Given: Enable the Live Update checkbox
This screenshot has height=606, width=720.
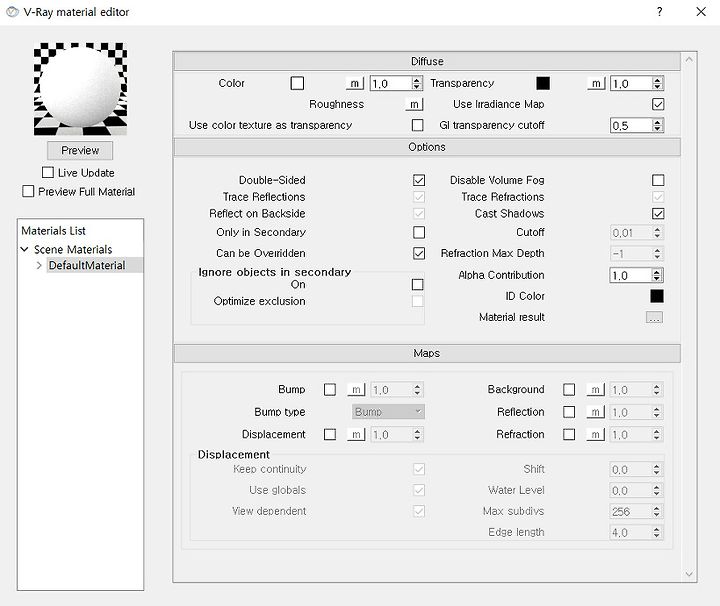Looking at the screenshot, I should 48,173.
